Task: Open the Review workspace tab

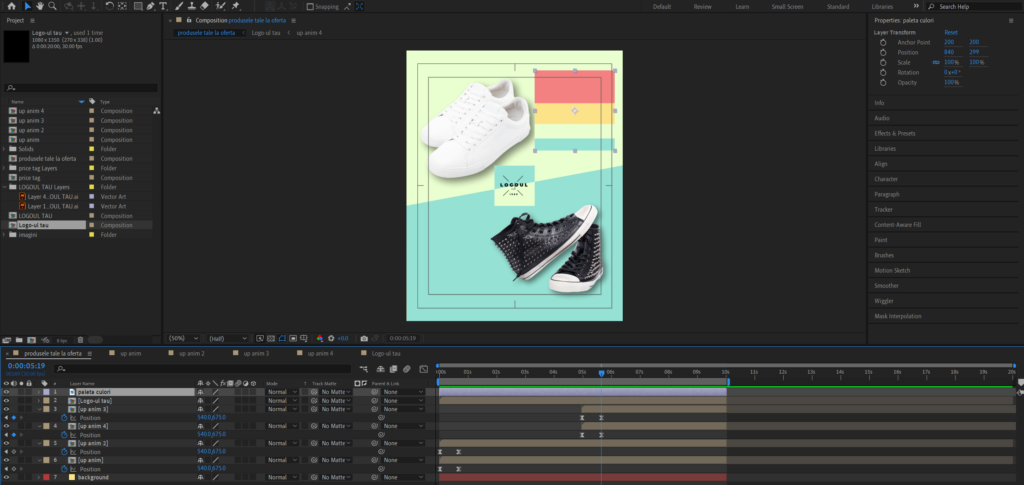Action: pyautogui.click(x=703, y=6)
